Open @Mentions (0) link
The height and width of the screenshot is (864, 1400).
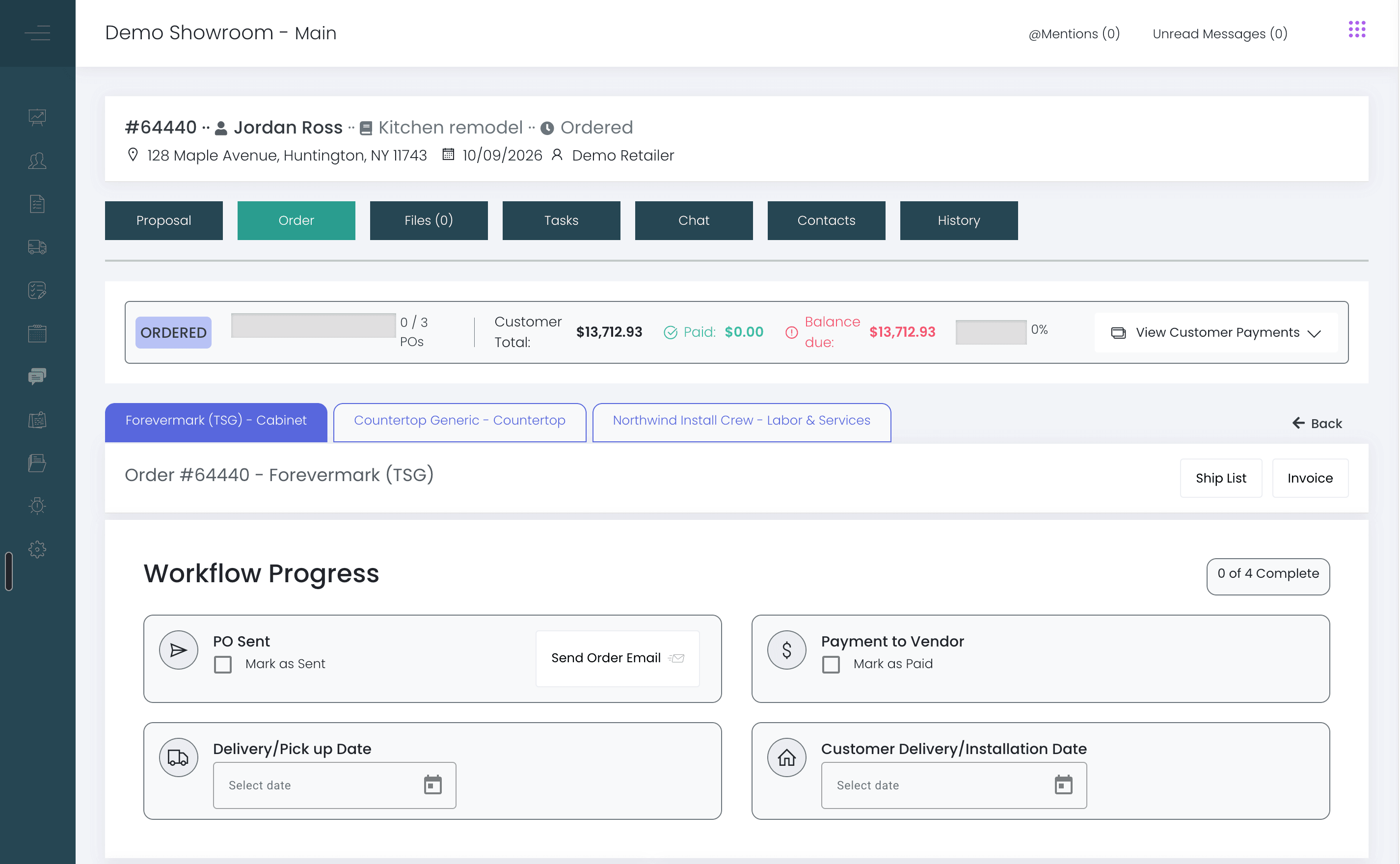point(1074,34)
